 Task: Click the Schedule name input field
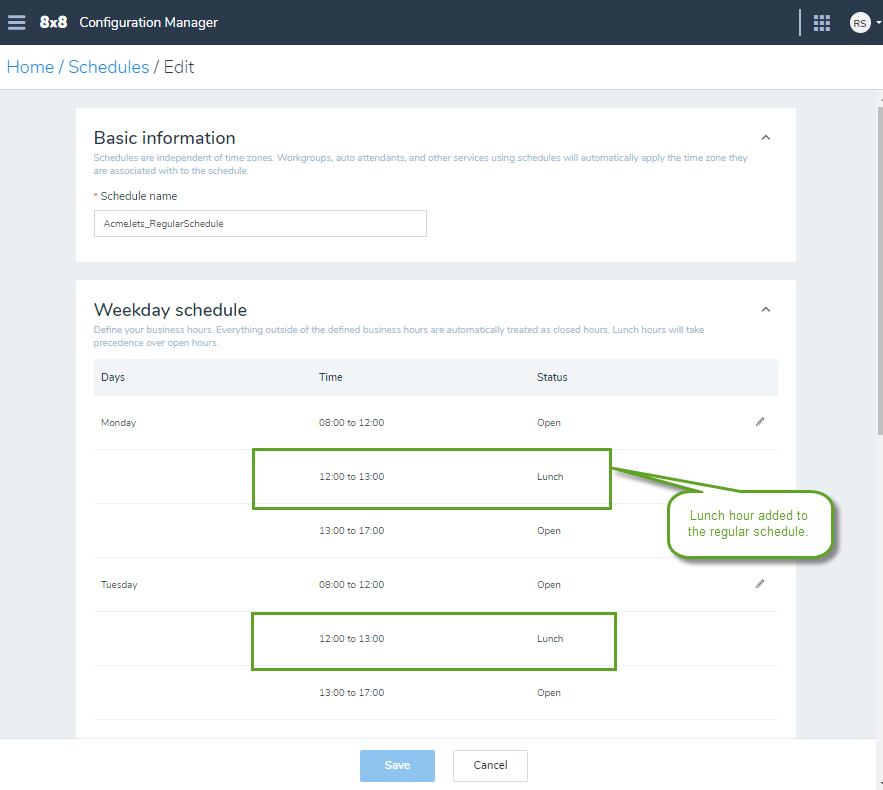260,224
